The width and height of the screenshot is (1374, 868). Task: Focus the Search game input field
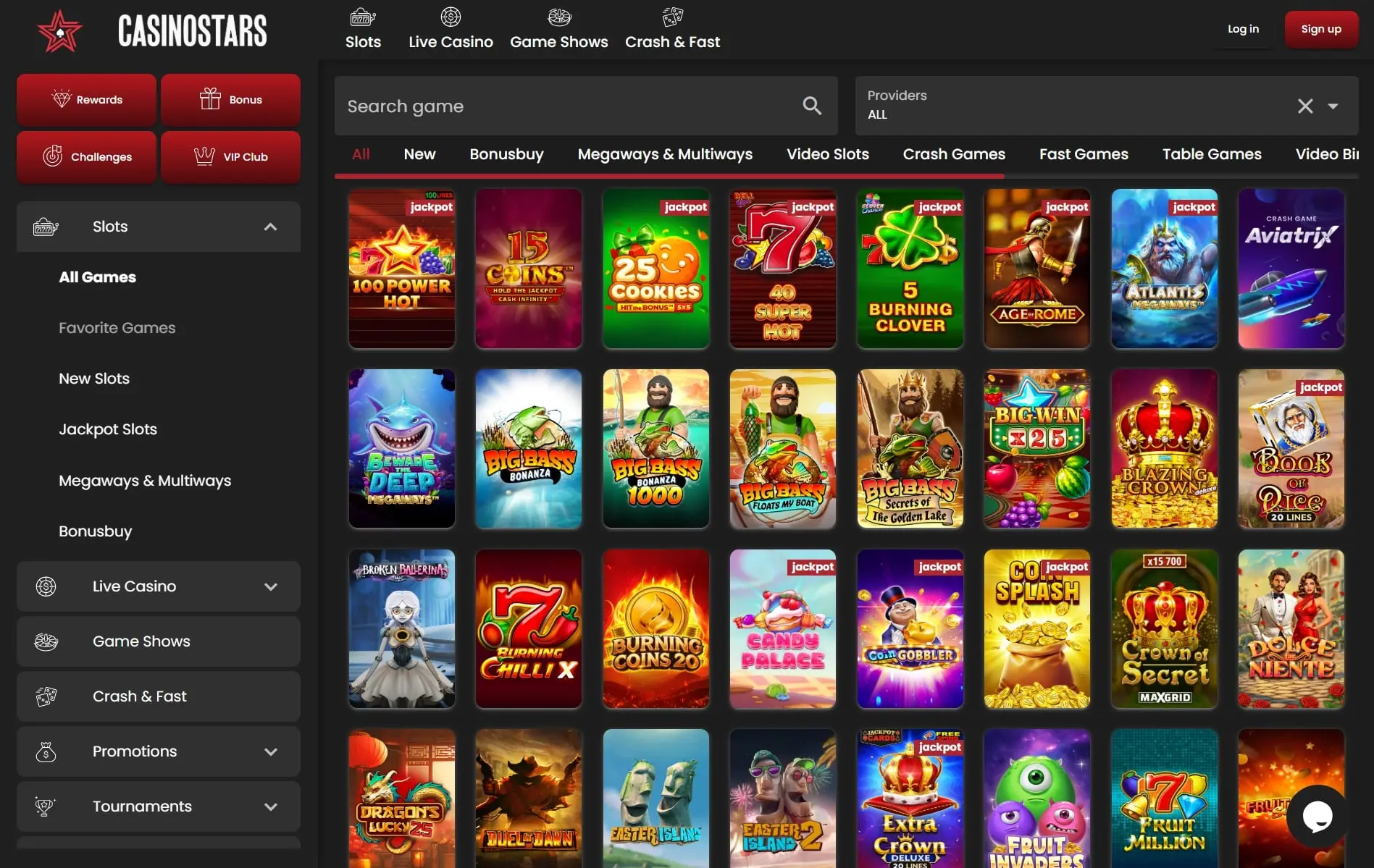pos(586,106)
